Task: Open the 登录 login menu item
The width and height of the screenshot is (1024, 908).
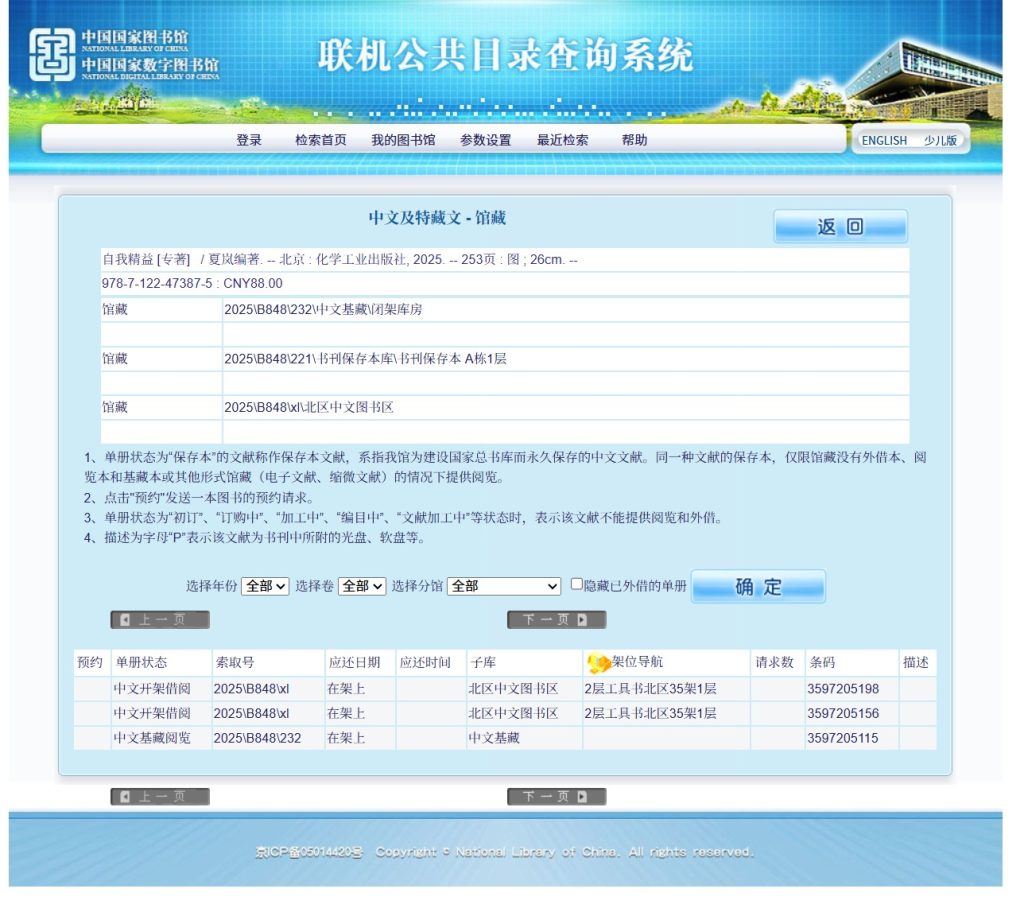Action: (249, 140)
